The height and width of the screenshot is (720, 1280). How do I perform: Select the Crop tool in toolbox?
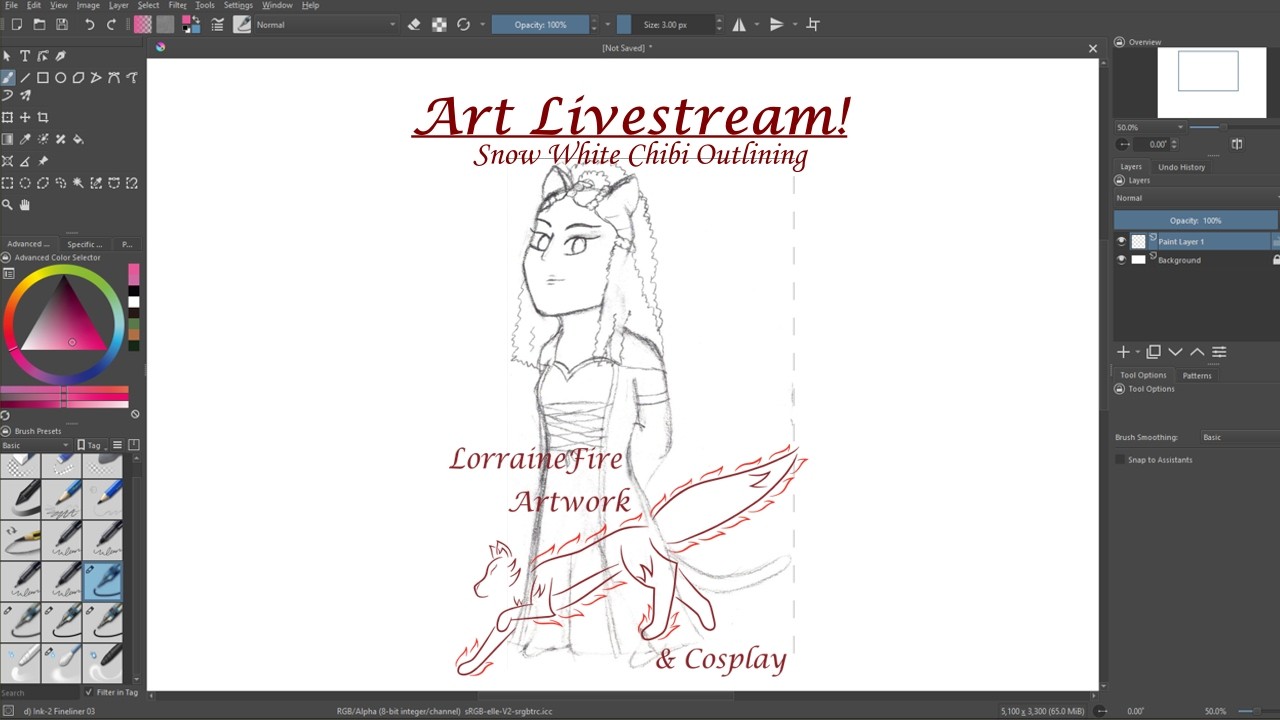43,117
